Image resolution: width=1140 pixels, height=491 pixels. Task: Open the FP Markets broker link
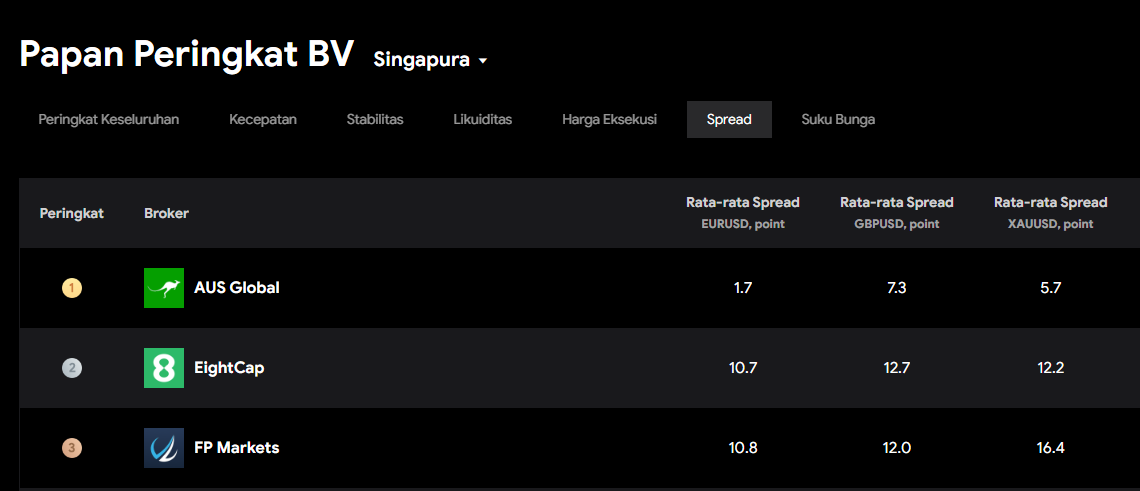(x=237, y=448)
